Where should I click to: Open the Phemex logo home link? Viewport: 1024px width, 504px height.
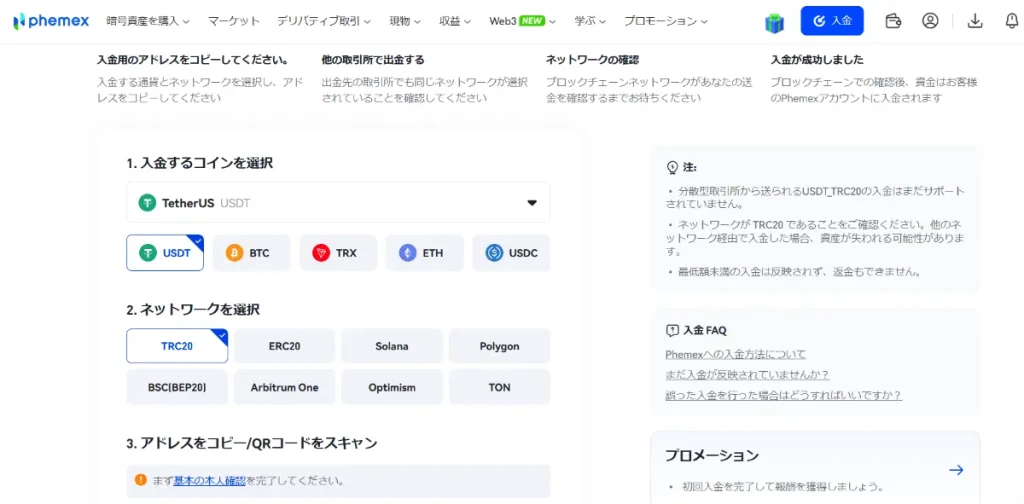point(51,21)
